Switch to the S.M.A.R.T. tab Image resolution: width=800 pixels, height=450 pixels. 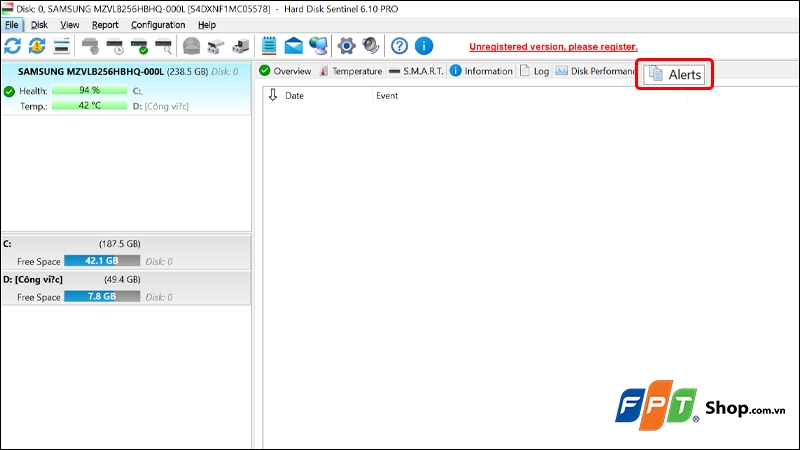(x=416, y=71)
